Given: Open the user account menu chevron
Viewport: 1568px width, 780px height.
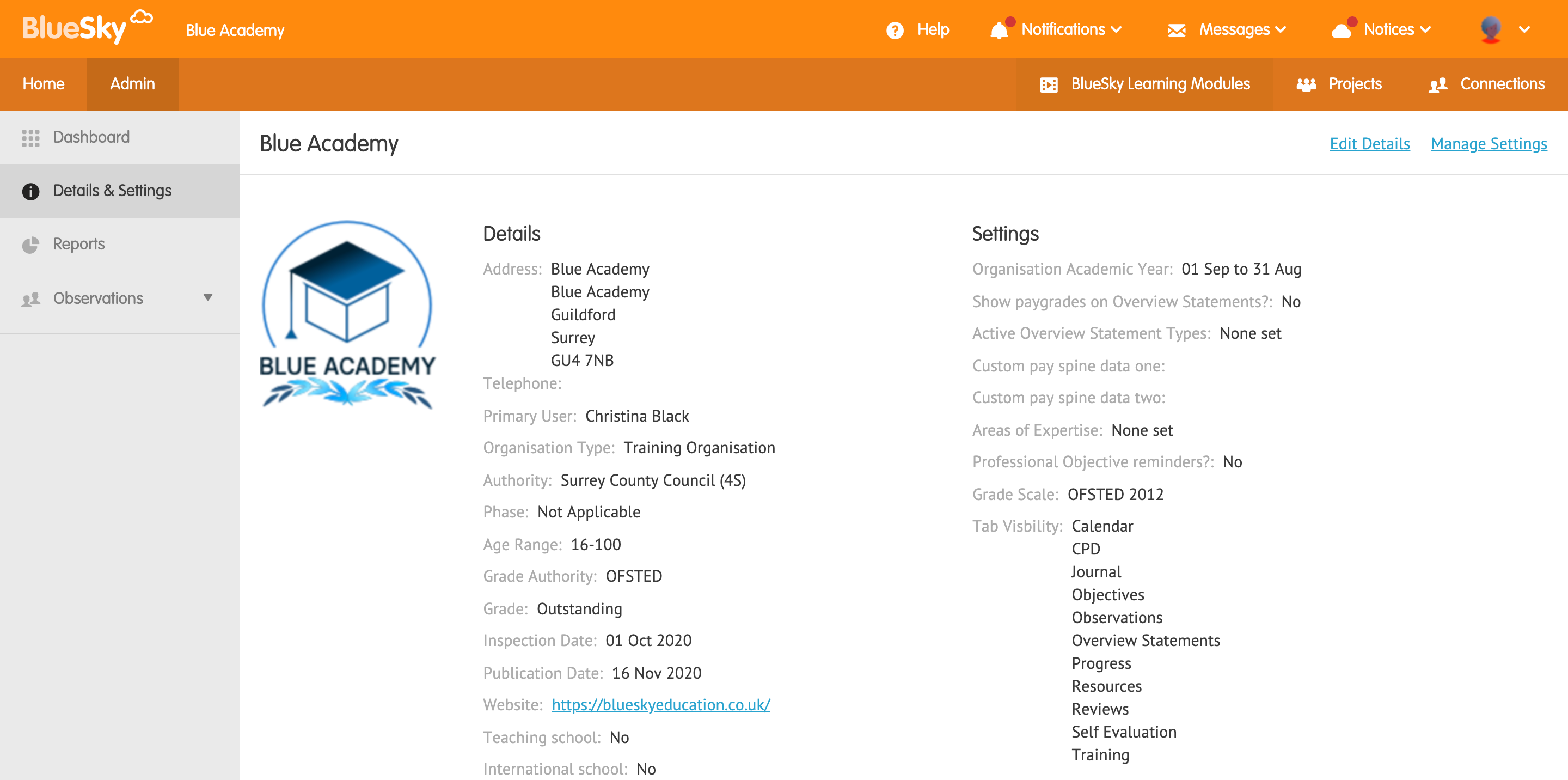Looking at the screenshot, I should pos(1524,29).
